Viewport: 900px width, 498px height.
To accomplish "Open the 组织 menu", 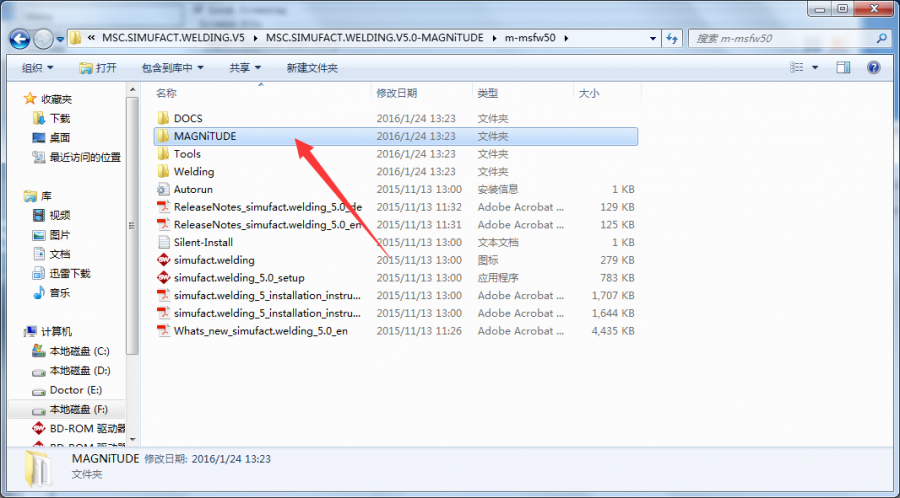I will coord(37,68).
